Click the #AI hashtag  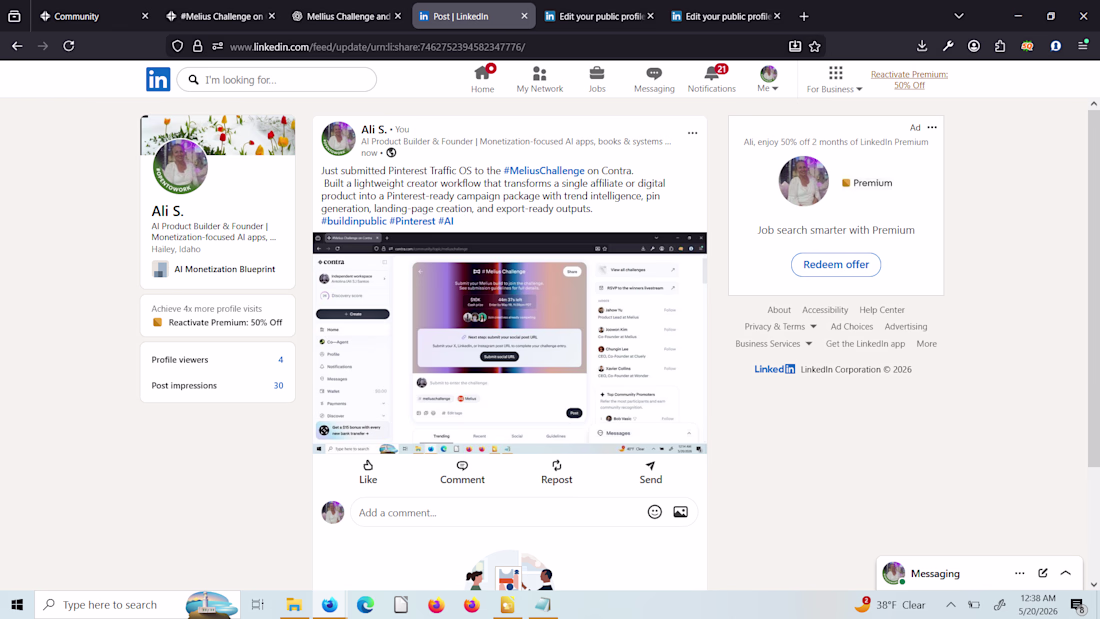tap(446, 221)
